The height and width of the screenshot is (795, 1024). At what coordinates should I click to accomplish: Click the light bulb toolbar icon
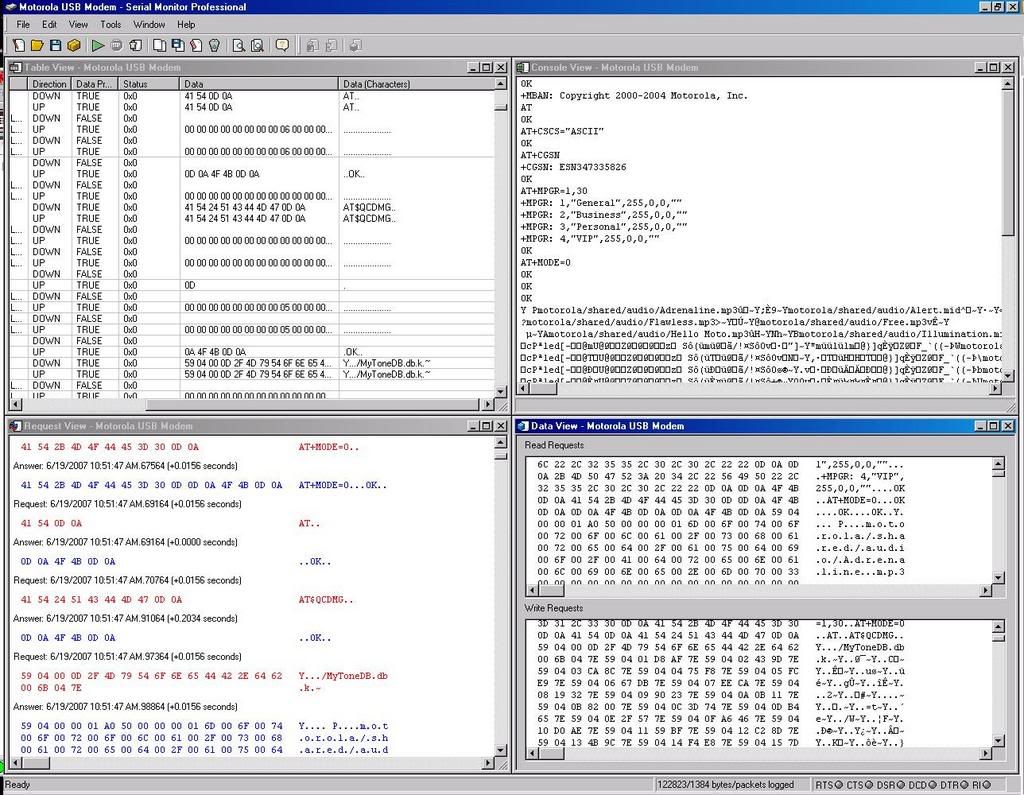coord(214,45)
